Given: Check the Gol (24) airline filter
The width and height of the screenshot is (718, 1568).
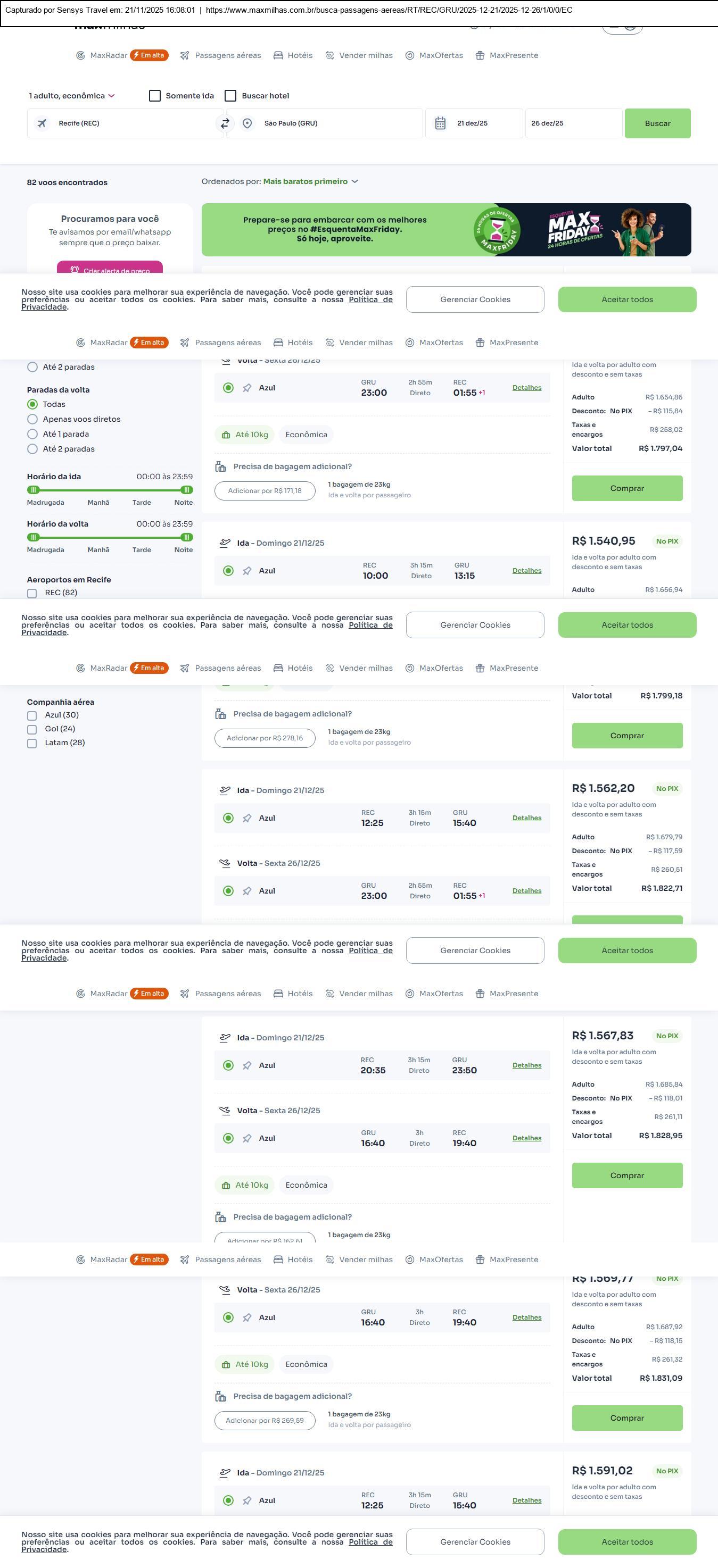Looking at the screenshot, I should 32,729.
